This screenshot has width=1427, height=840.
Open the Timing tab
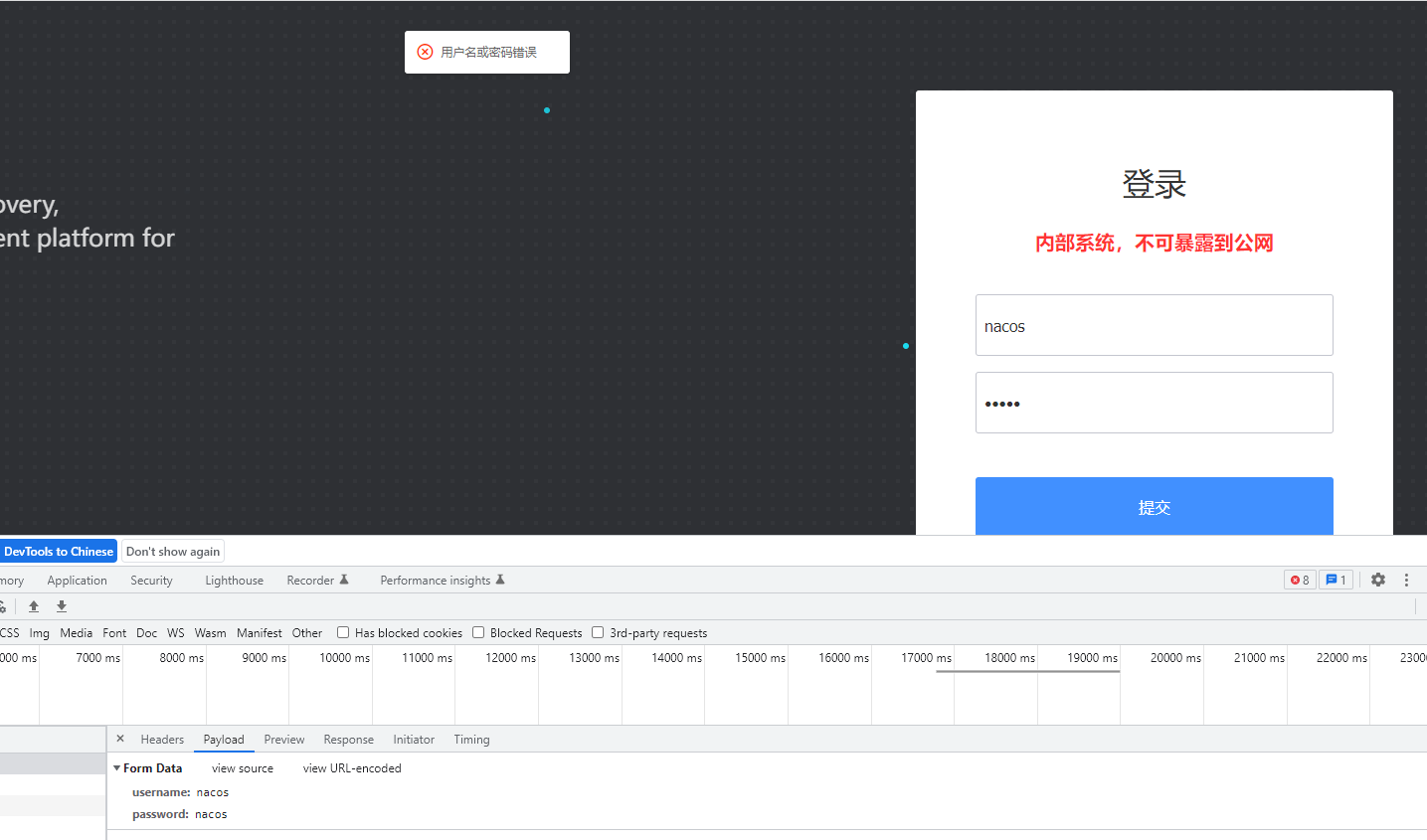point(471,740)
